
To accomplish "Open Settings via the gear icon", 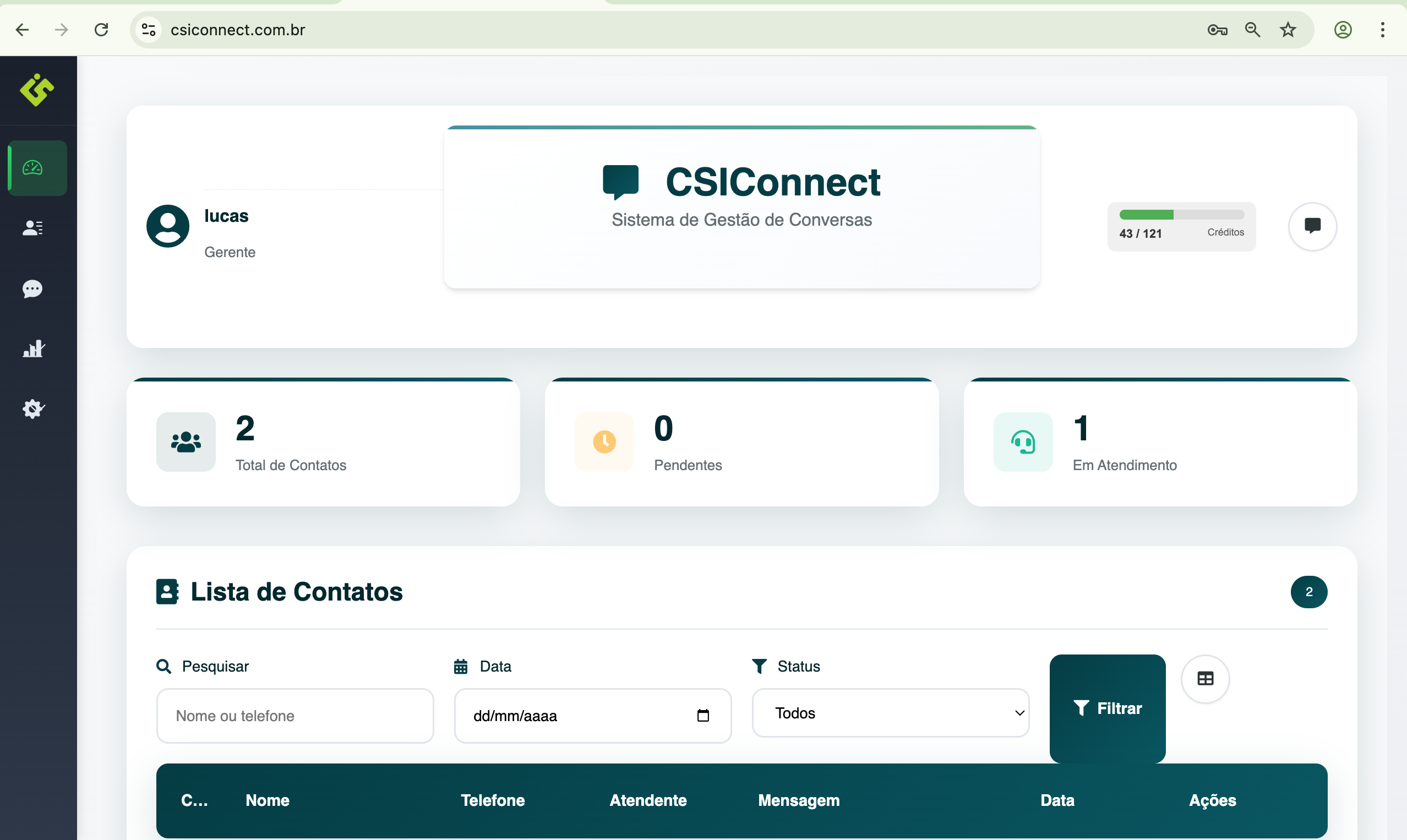I will [x=32, y=408].
